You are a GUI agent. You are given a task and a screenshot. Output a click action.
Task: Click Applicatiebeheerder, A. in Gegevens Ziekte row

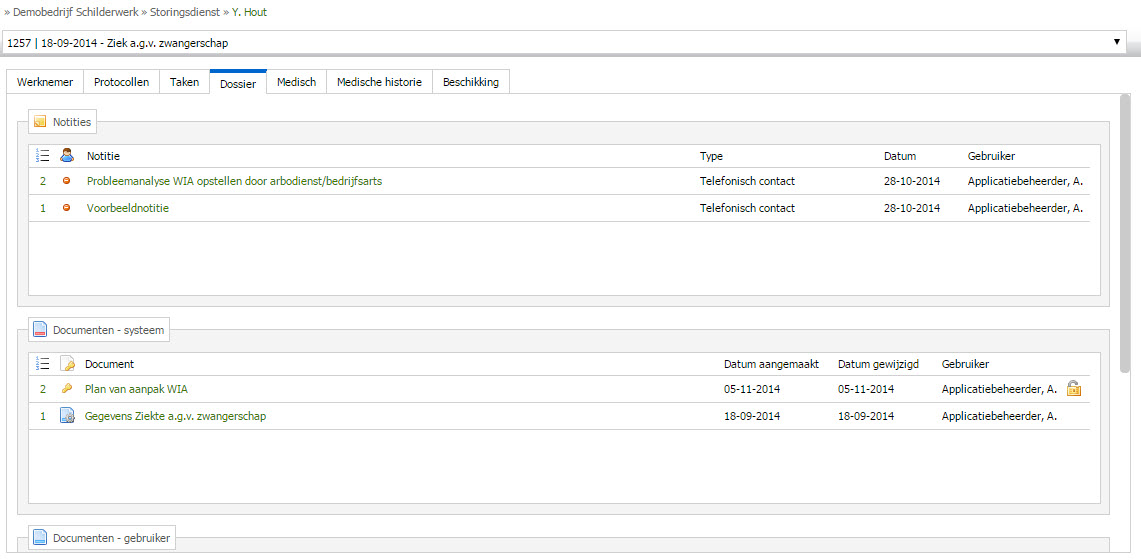(999, 416)
